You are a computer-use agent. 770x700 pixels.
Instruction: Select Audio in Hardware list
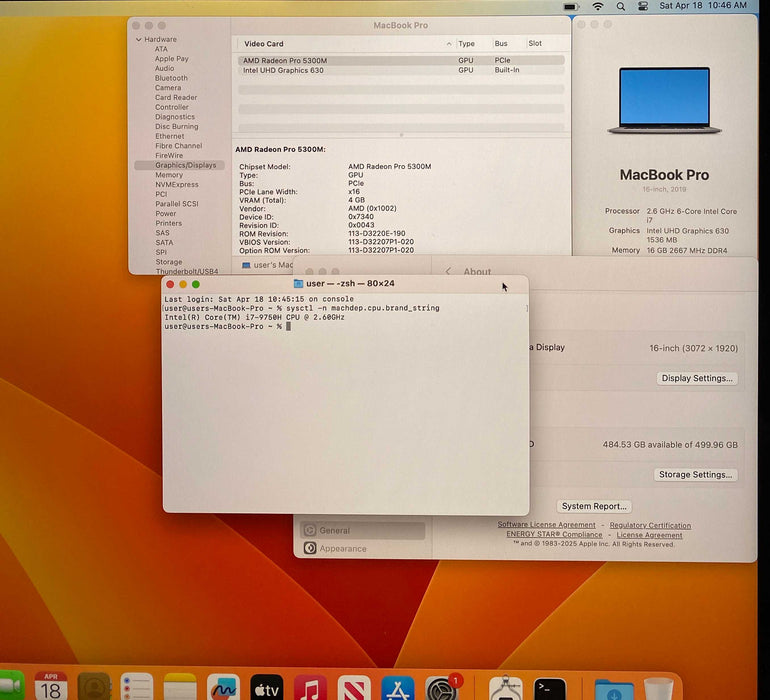pos(165,68)
